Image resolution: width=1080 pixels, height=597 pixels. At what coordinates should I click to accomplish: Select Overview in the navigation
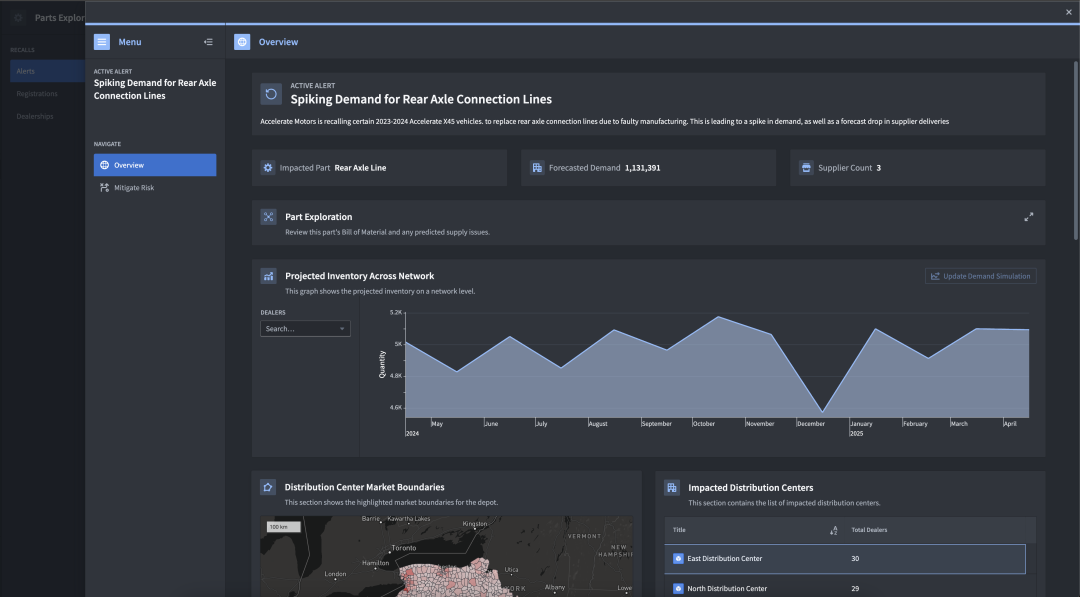click(155, 165)
